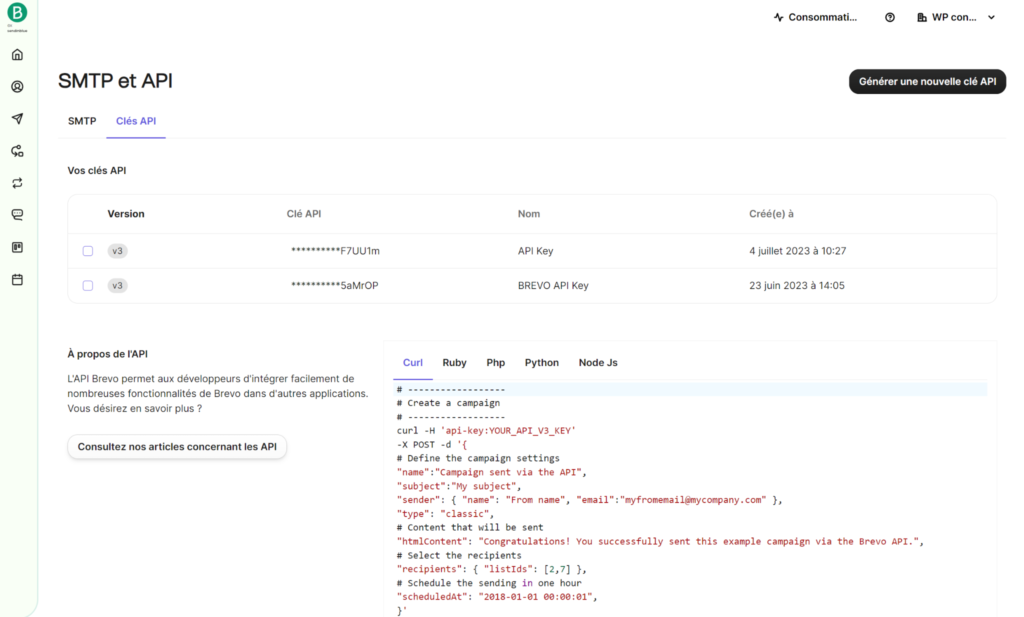The height and width of the screenshot is (617, 1024).
Task: Click the 'Vos clés API' heading
Action: pos(97,170)
